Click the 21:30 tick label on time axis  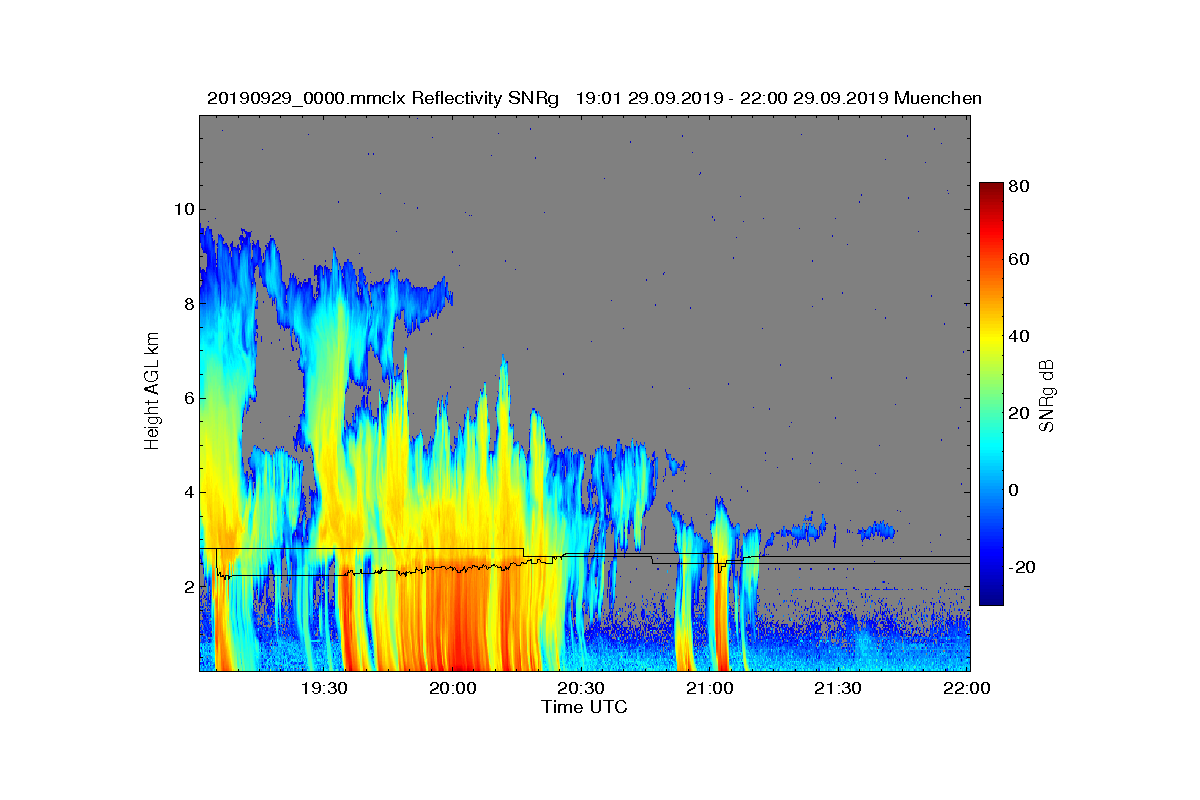[838, 689]
